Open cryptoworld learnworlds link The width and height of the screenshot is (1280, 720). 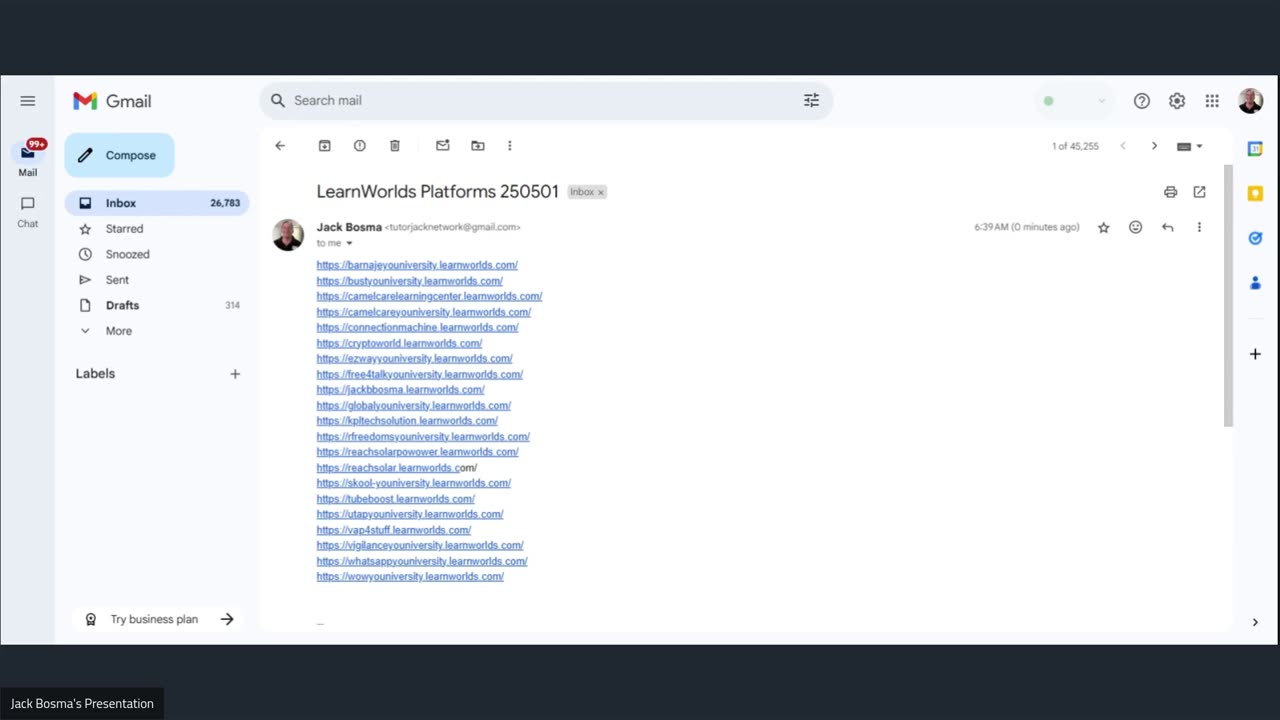(399, 343)
